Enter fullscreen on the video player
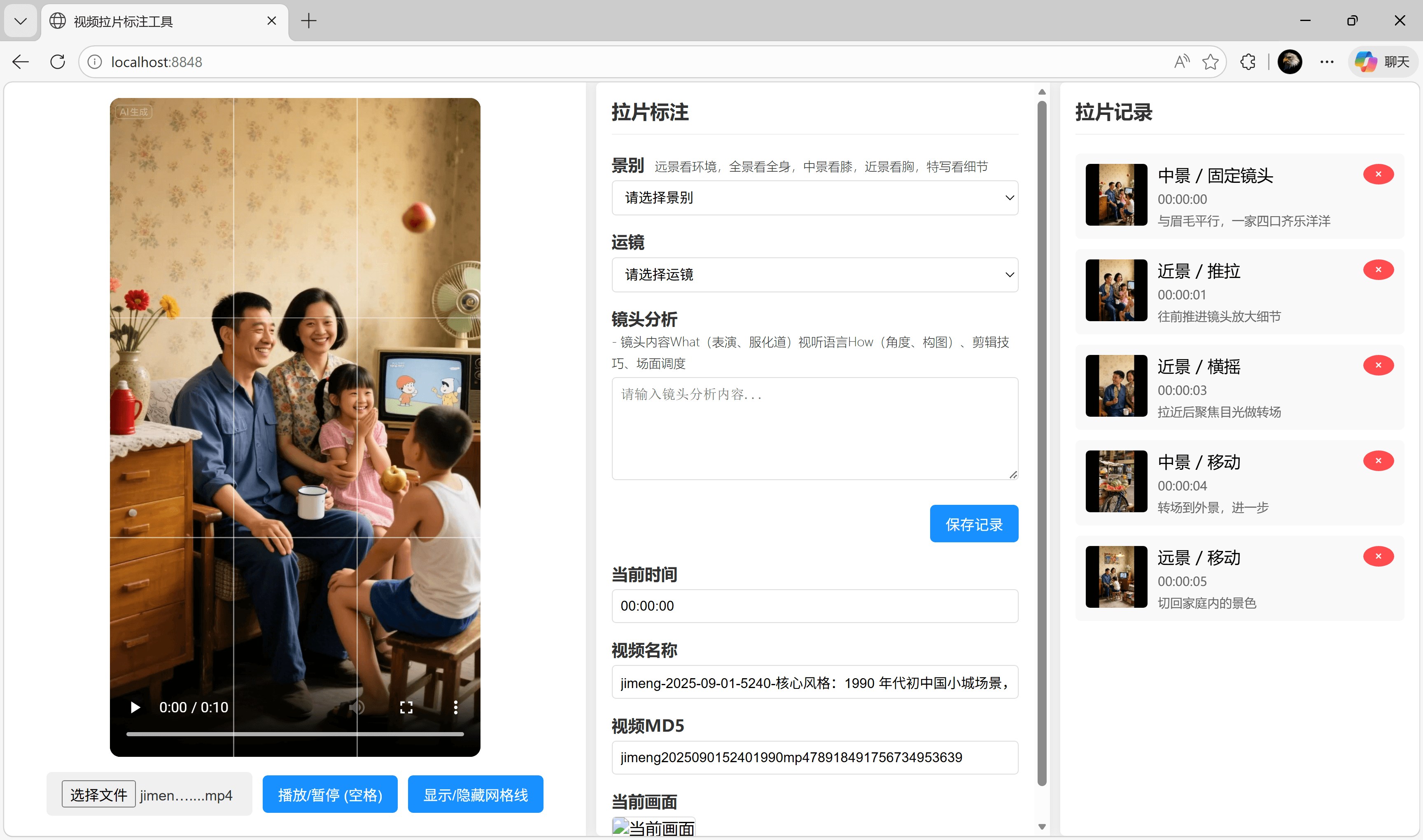Viewport: 1423px width, 840px height. click(406, 707)
